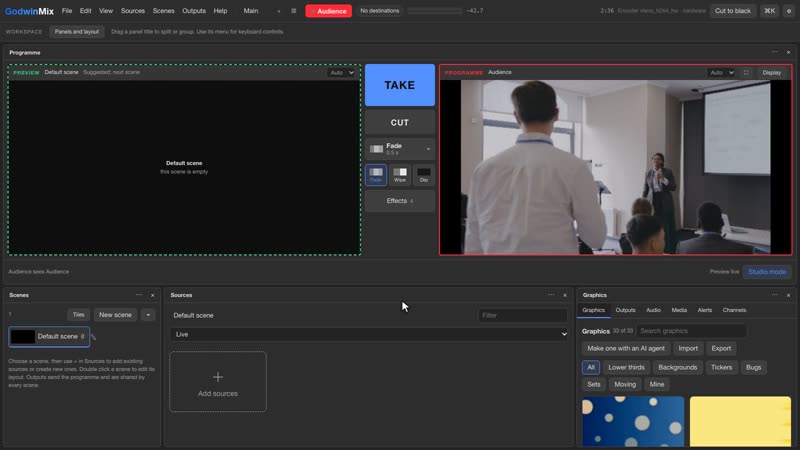Image resolution: width=800 pixels, height=450 pixels.
Task: Add a new workspace with plus icon
Action: (x=279, y=11)
